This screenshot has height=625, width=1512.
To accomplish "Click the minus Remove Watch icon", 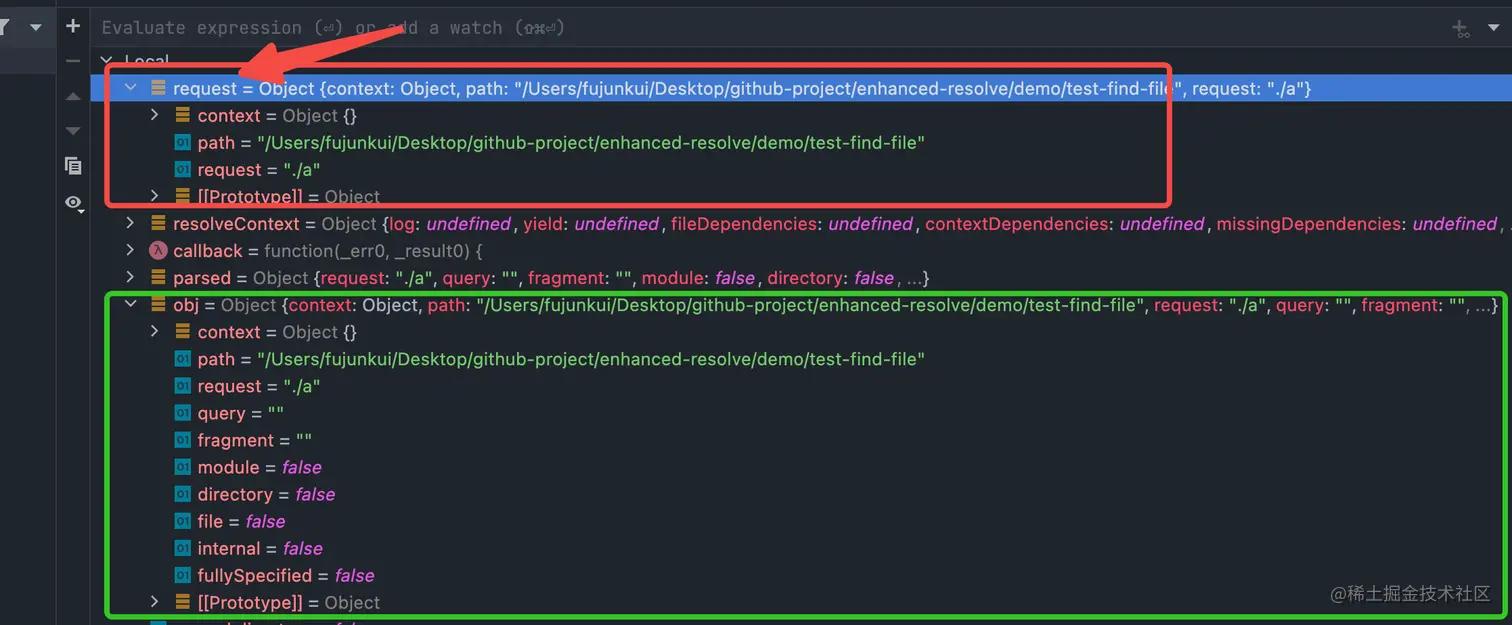I will 73,61.
